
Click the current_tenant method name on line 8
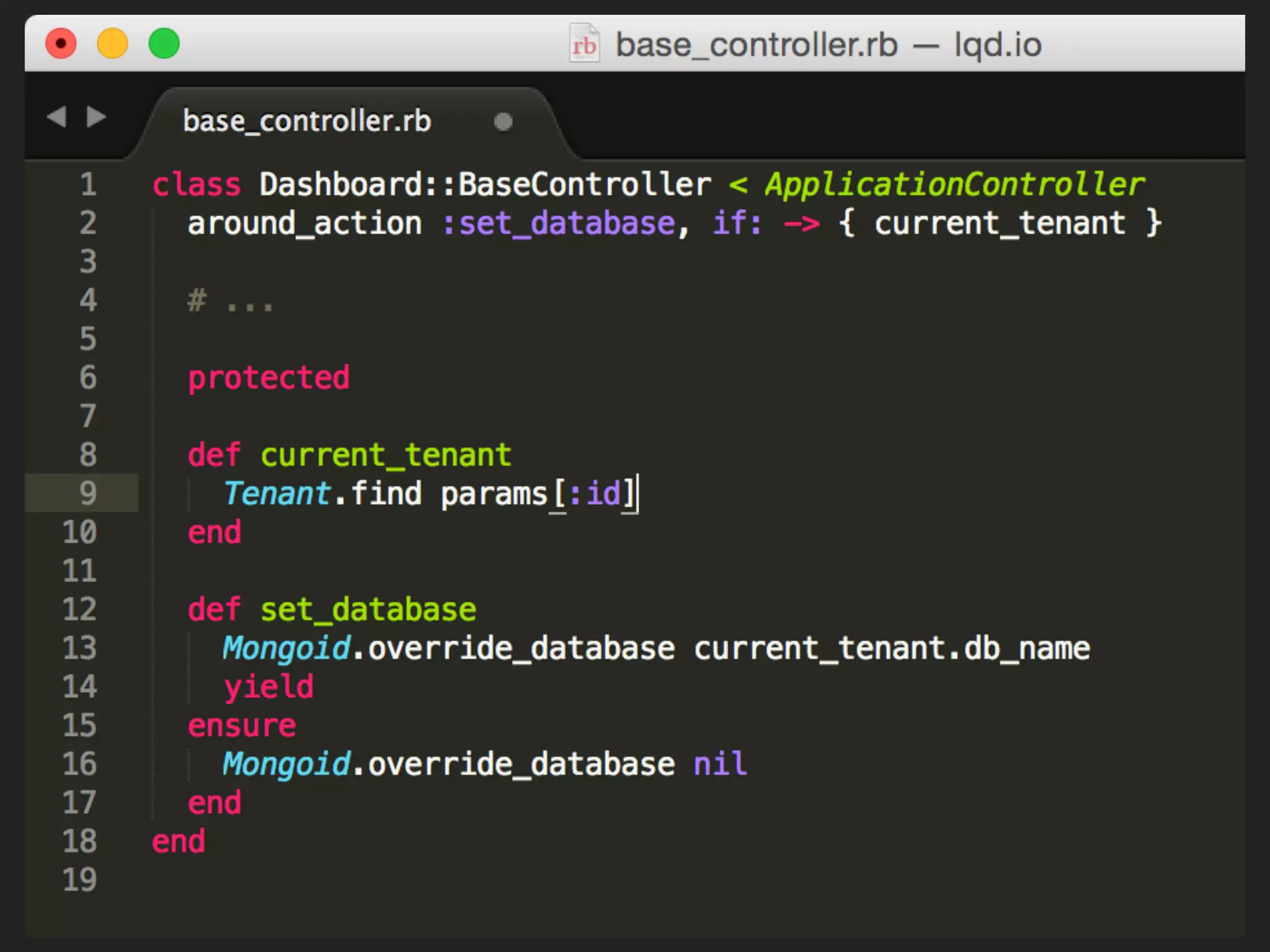click(386, 456)
